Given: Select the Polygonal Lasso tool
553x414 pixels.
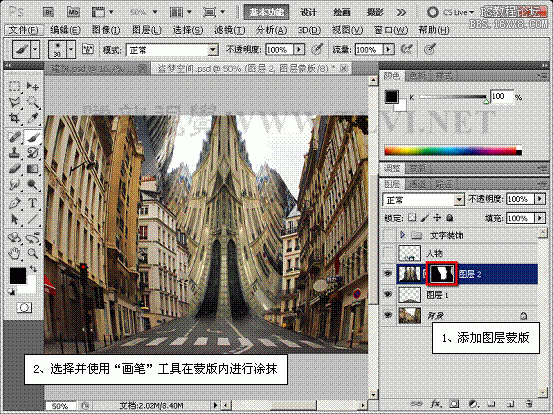Looking at the screenshot, I should click(14, 102).
